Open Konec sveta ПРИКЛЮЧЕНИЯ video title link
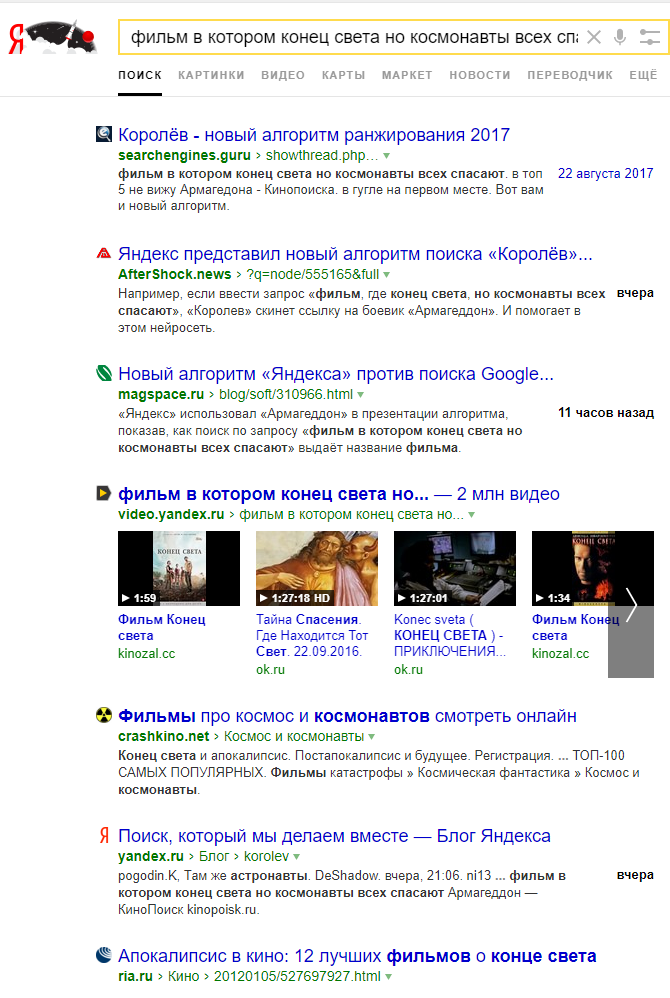Screen dimensions: 670x998 450,635
